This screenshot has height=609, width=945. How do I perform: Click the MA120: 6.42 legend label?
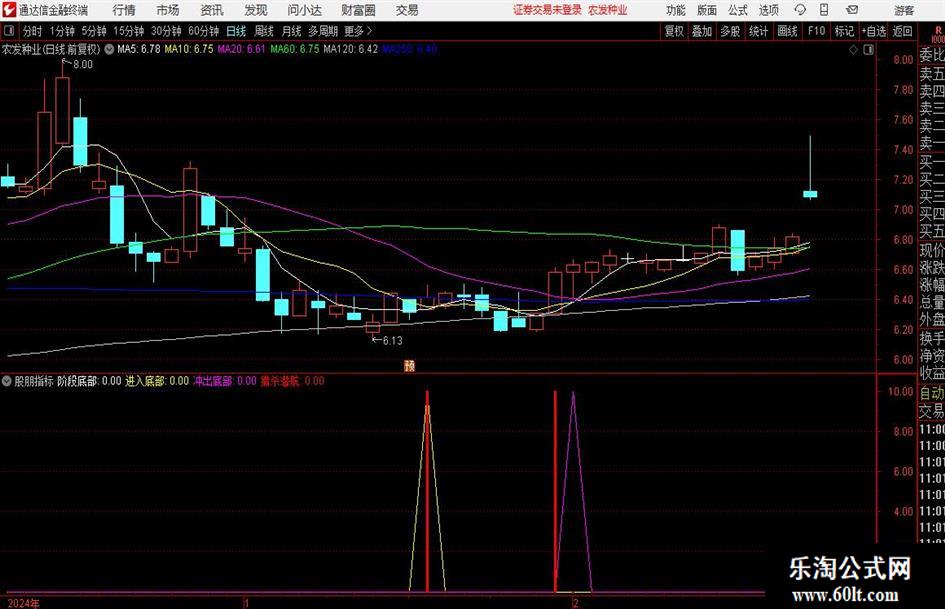351,49
